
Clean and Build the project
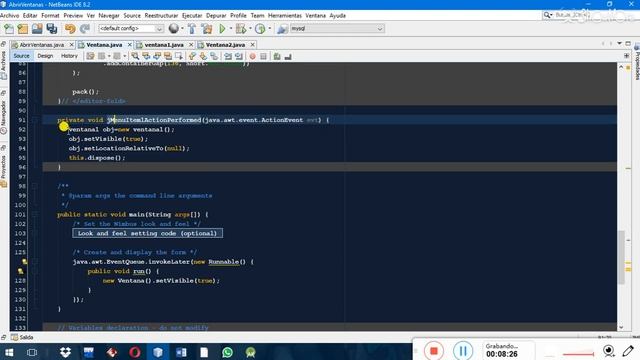(x=207, y=29)
